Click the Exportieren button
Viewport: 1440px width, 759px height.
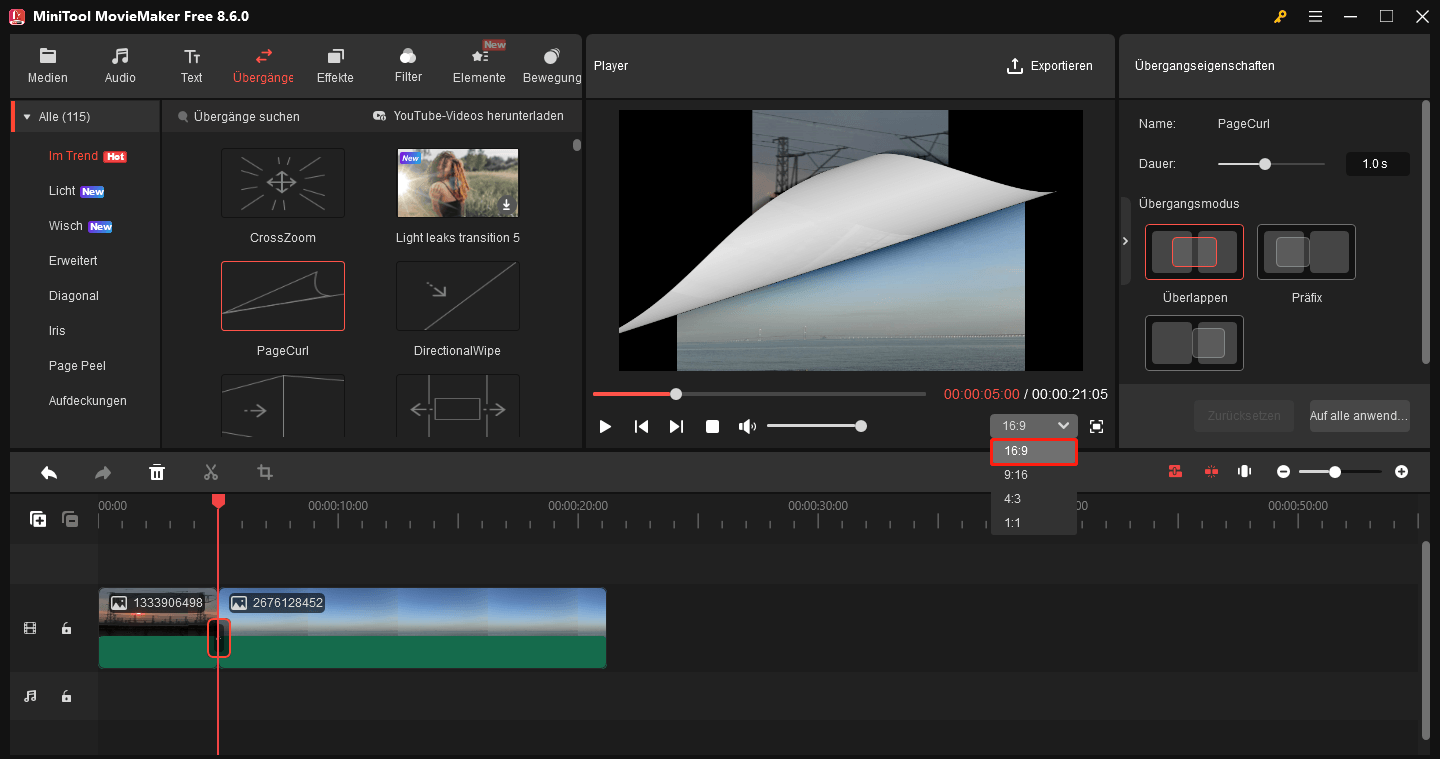point(1050,65)
